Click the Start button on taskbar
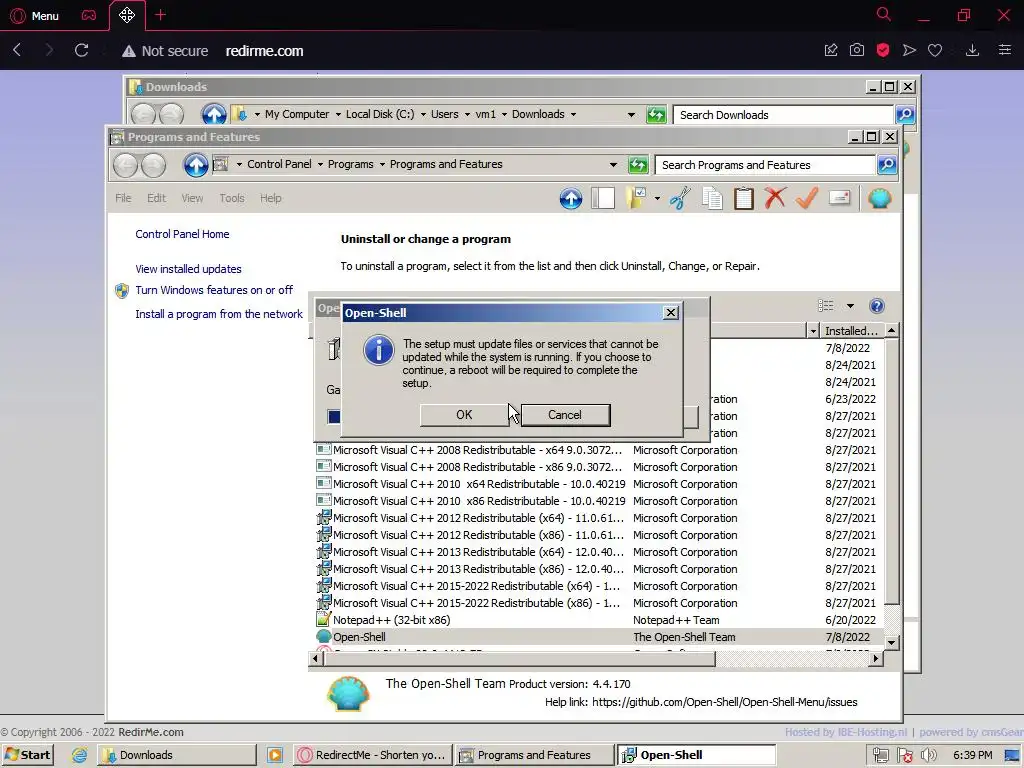The height and width of the screenshot is (768, 1024). click(x=27, y=755)
